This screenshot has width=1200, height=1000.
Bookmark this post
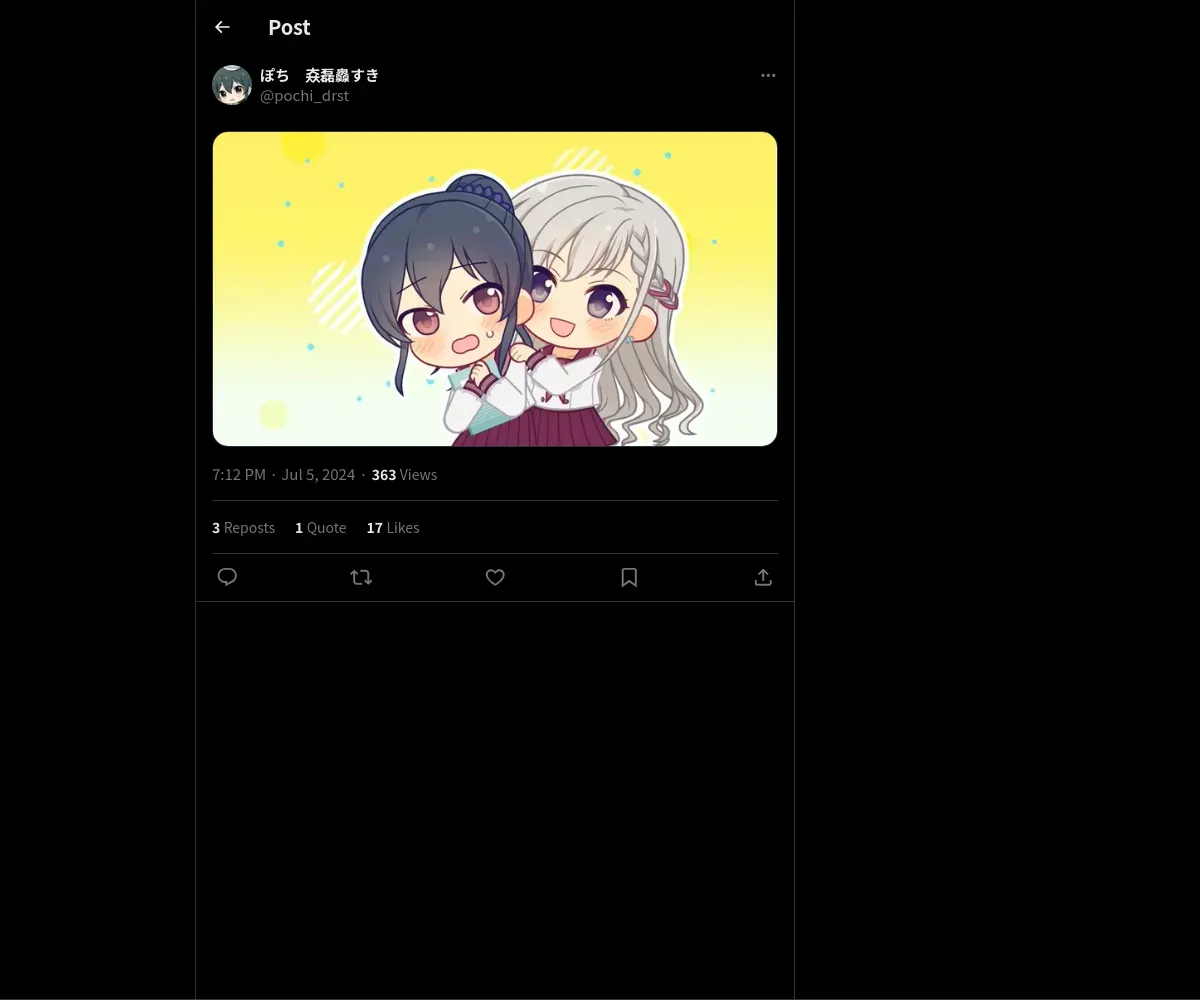pyautogui.click(x=629, y=577)
